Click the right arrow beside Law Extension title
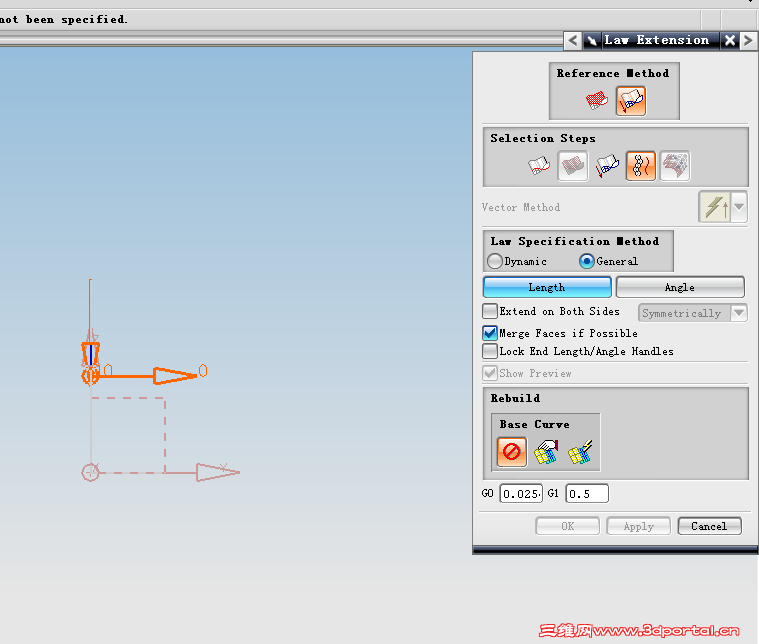The height and width of the screenshot is (644, 759). click(748, 40)
